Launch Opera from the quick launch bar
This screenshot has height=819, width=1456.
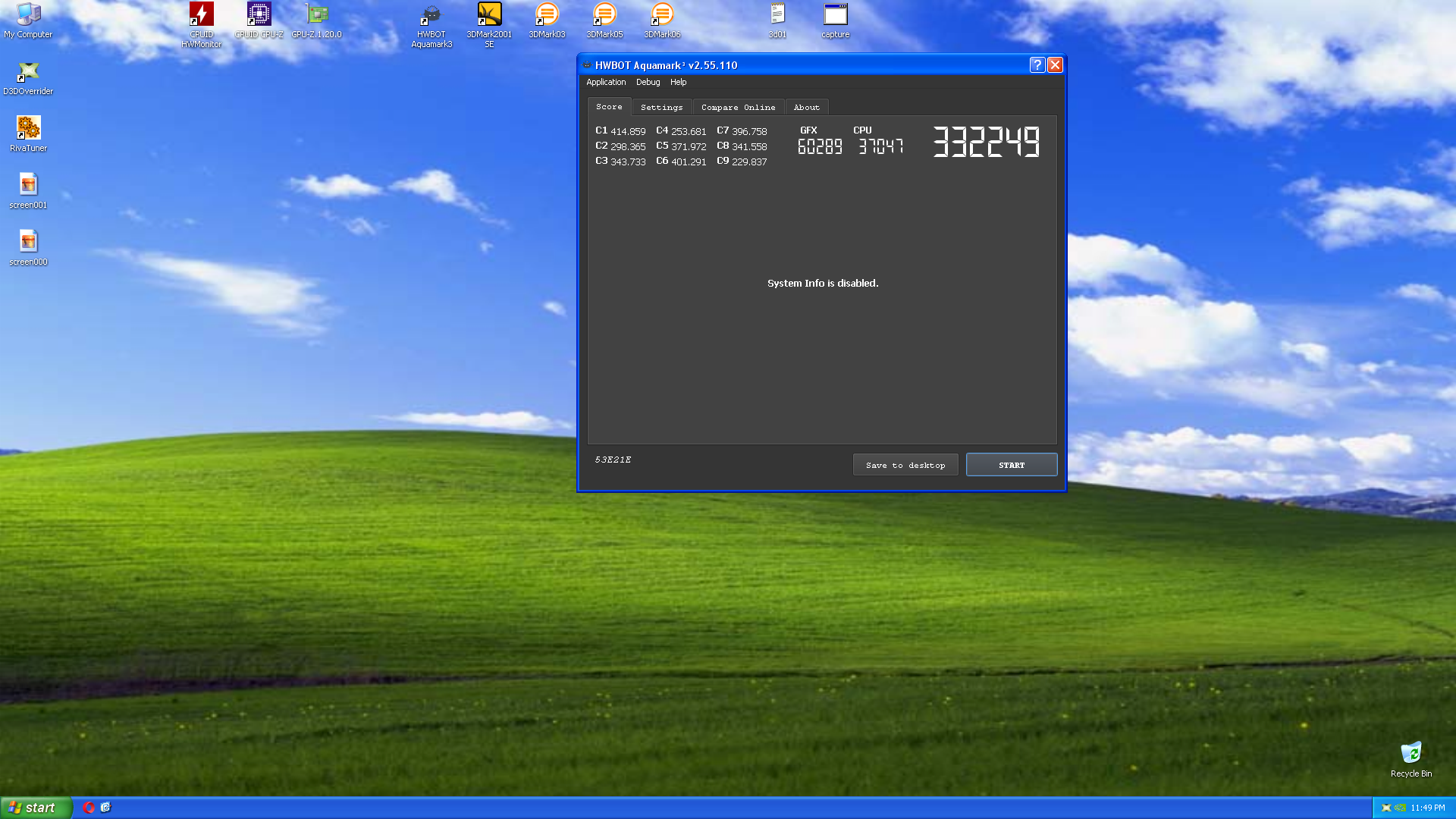pyautogui.click(x=89, y=808)
